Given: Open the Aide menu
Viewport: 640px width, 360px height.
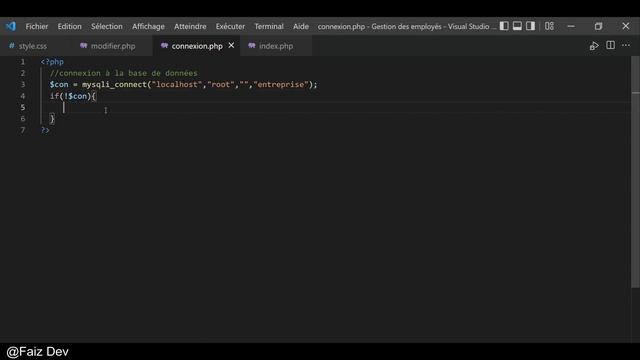Looking at the screenshot, I should point(301,26).
